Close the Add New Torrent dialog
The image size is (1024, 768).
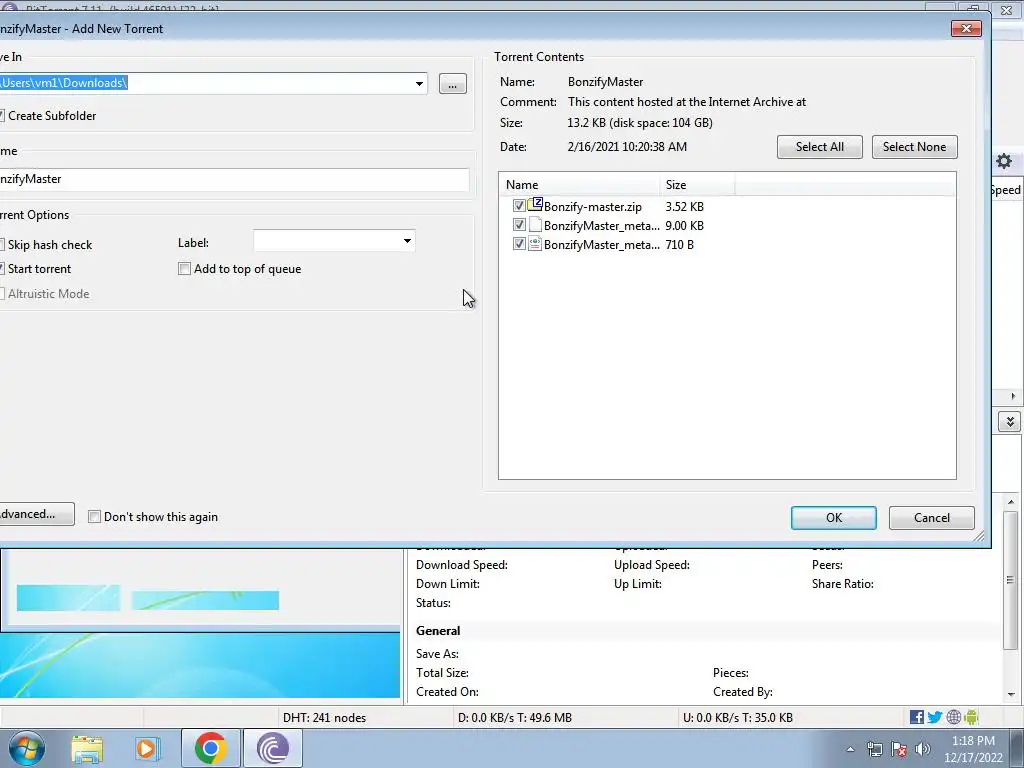pyautogui.click(x=967, y=28)
